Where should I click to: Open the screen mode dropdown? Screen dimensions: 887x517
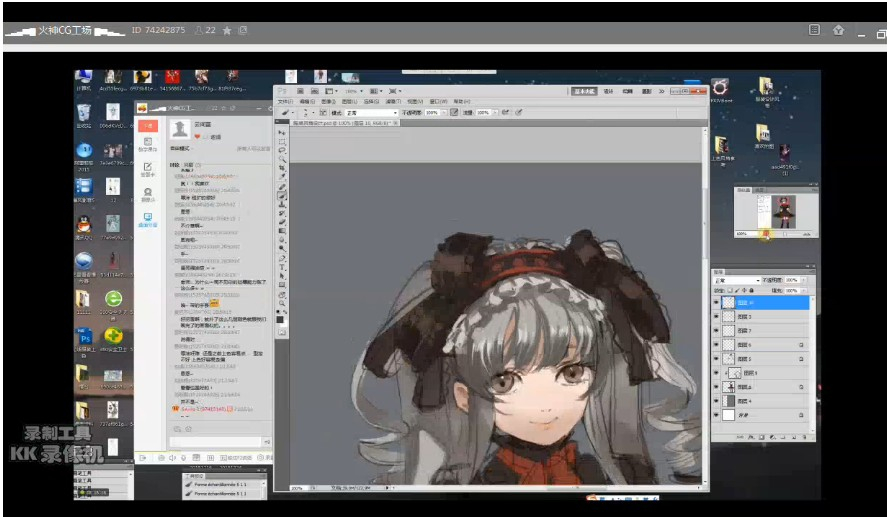tap(395, 92)
